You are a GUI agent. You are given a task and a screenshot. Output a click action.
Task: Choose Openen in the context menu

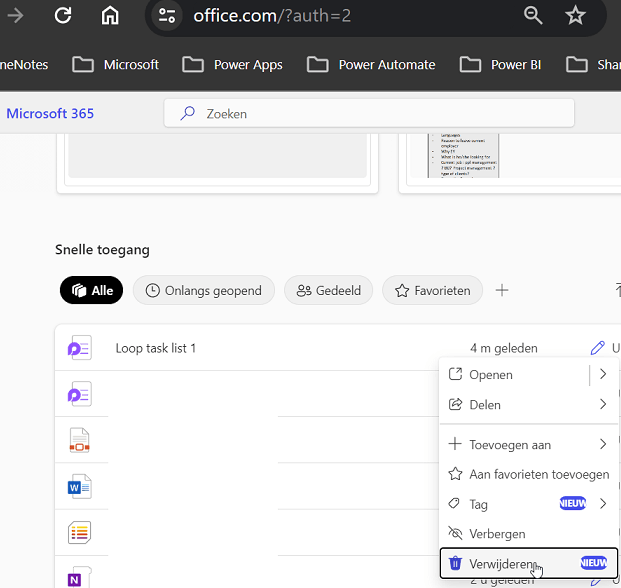(514, 375)
